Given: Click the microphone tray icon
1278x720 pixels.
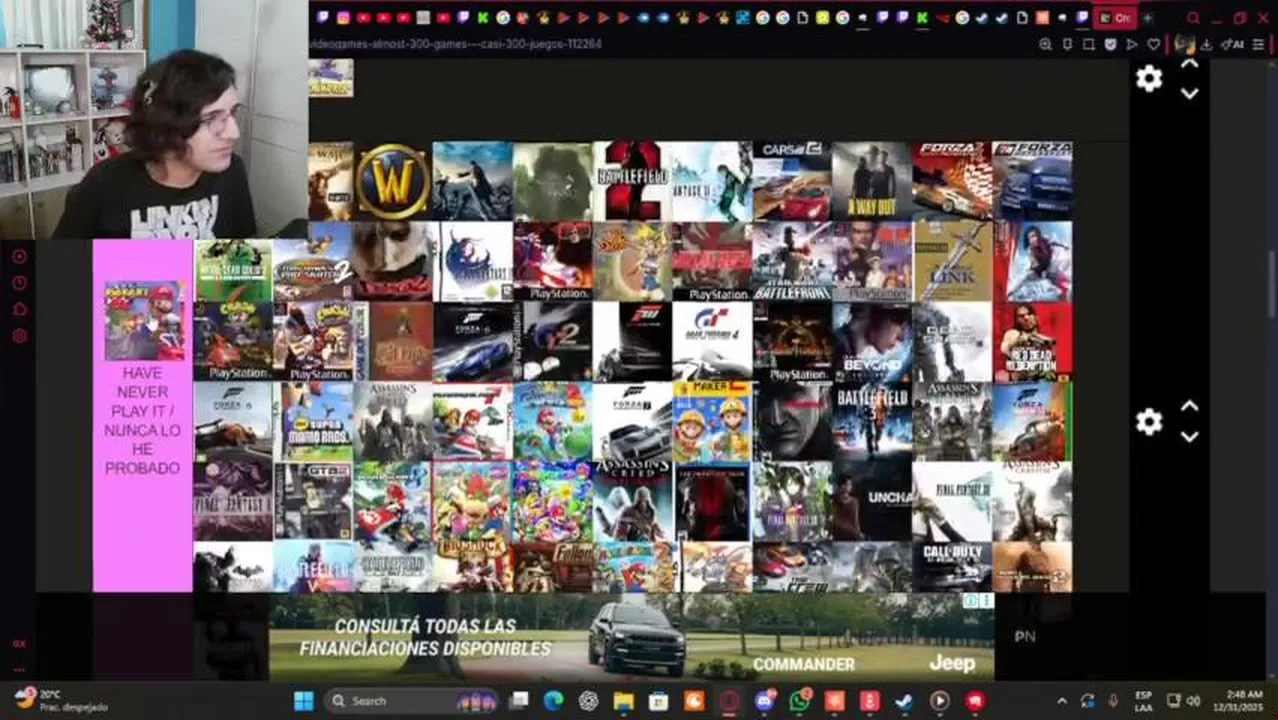Looking at the screenshot, I should [1113, 701].
